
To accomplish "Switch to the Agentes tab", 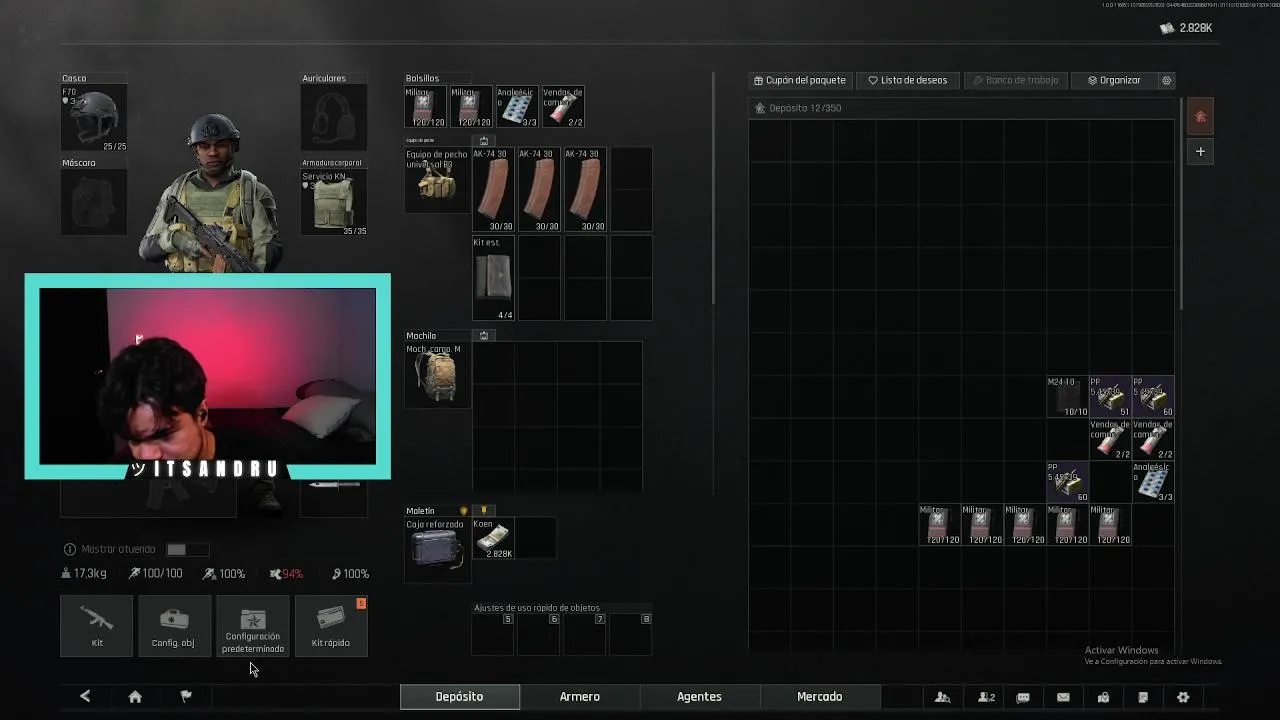I will [x=699, y=697].
